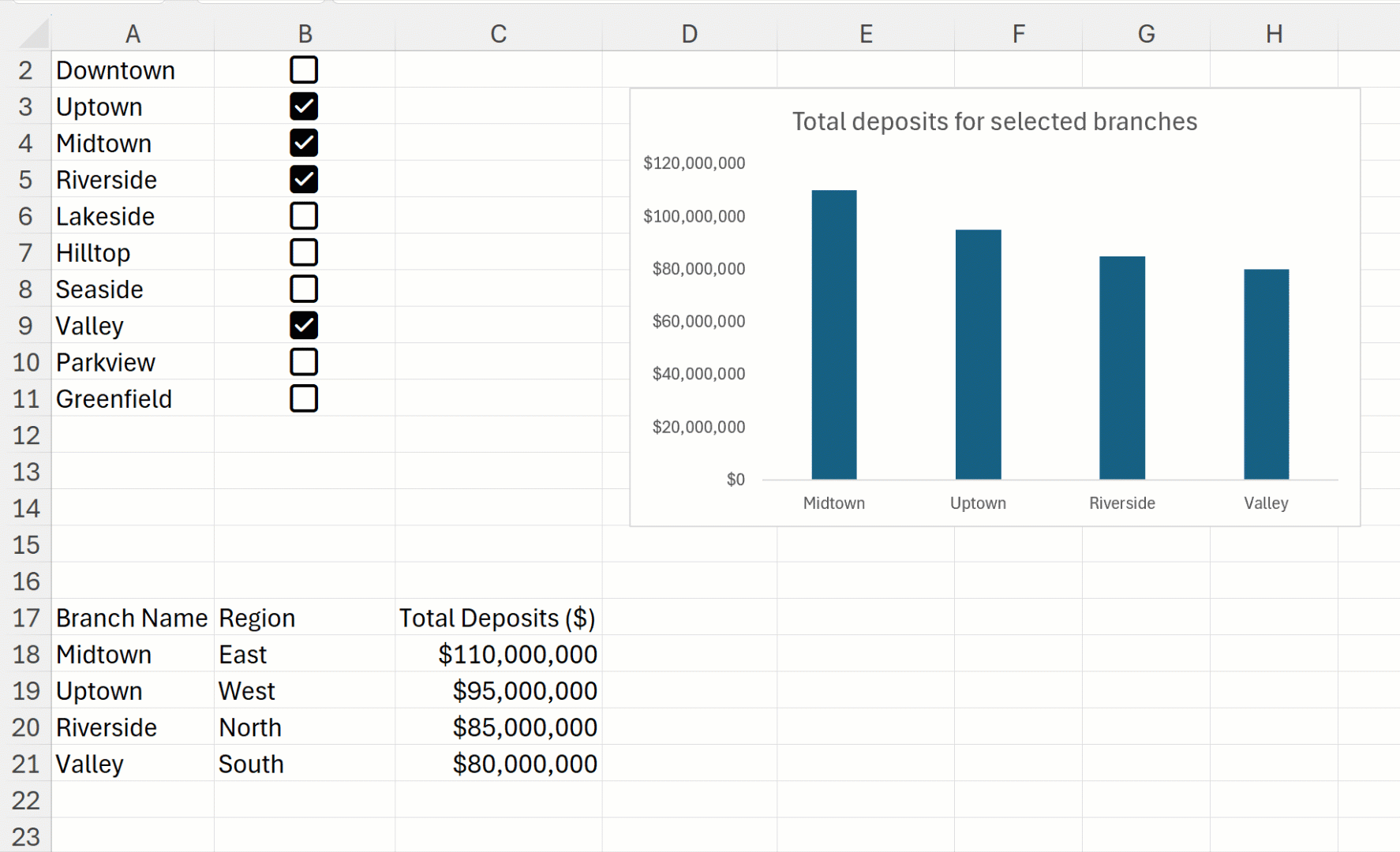Select the Greenfield checkbox
Image resolution: width=1400 pixels, height=852 pixels.
pos(304,398)
